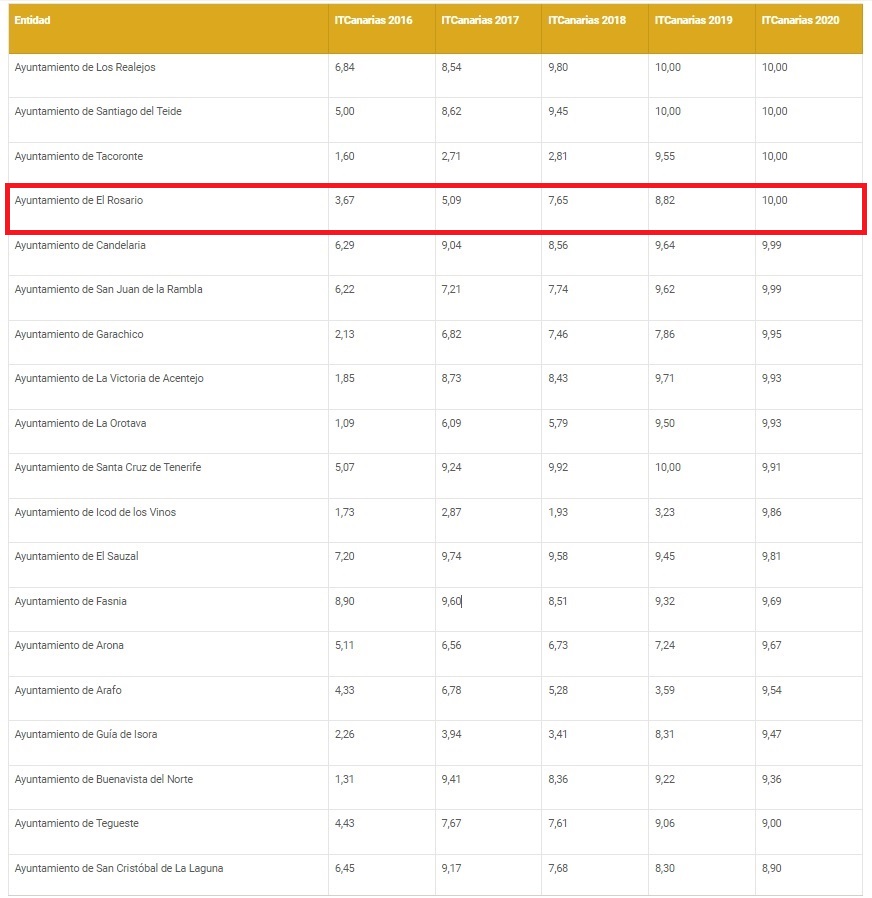
Task: Click Ayuntamiento de Santiago del Teide
Action: [x=98, y=111]
